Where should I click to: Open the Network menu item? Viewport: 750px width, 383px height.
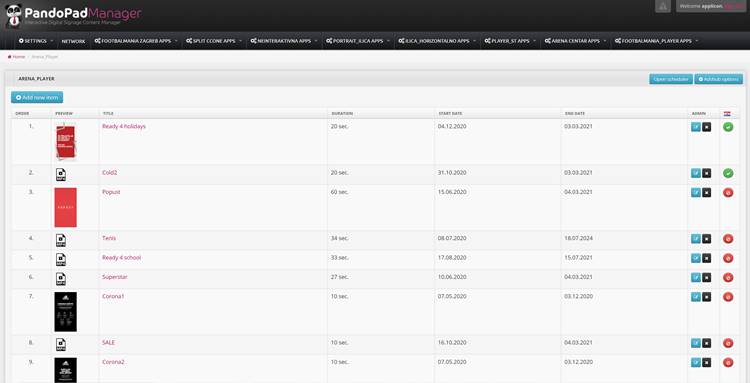[73, 42]
